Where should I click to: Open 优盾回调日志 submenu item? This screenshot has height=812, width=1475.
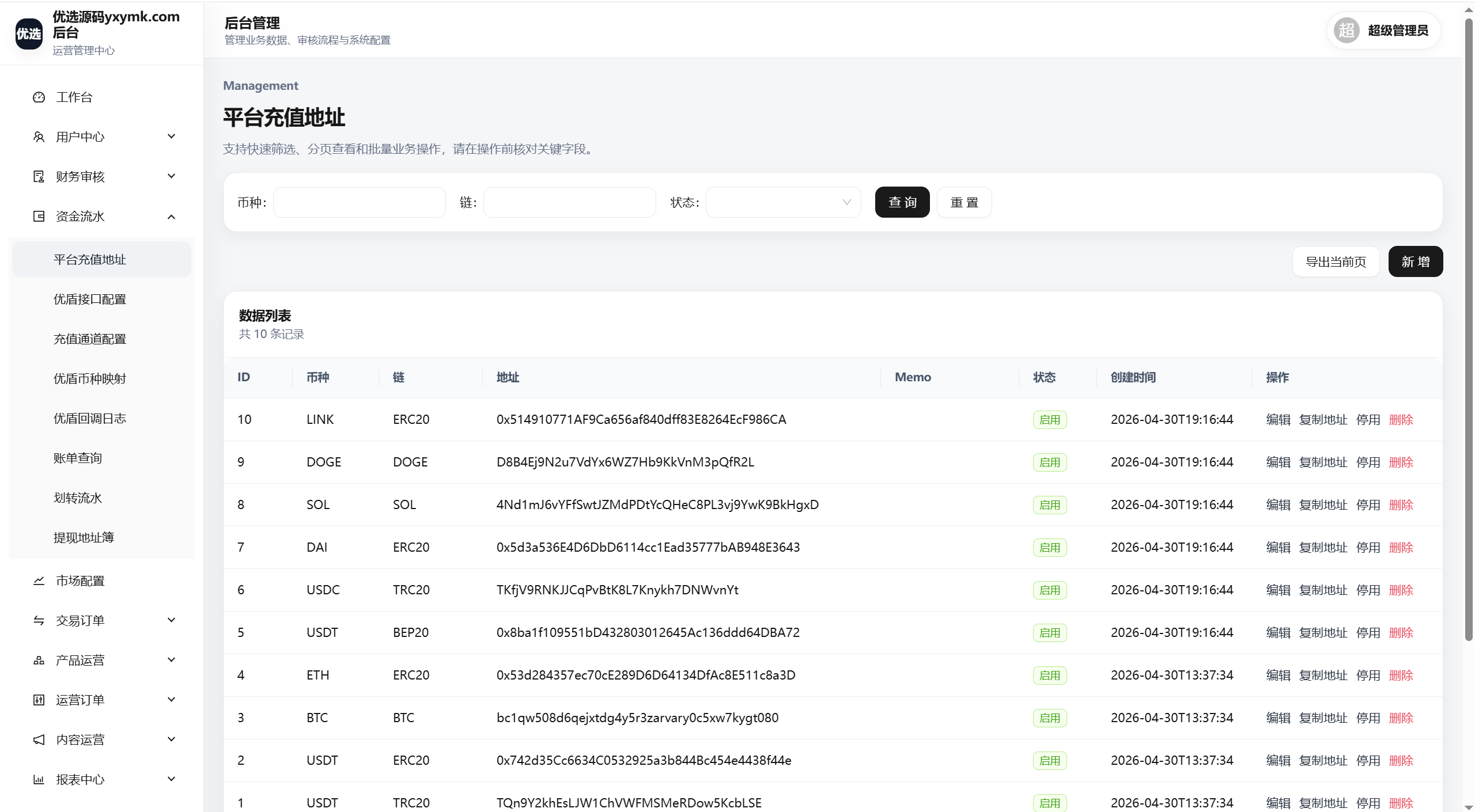click(102, 419)
